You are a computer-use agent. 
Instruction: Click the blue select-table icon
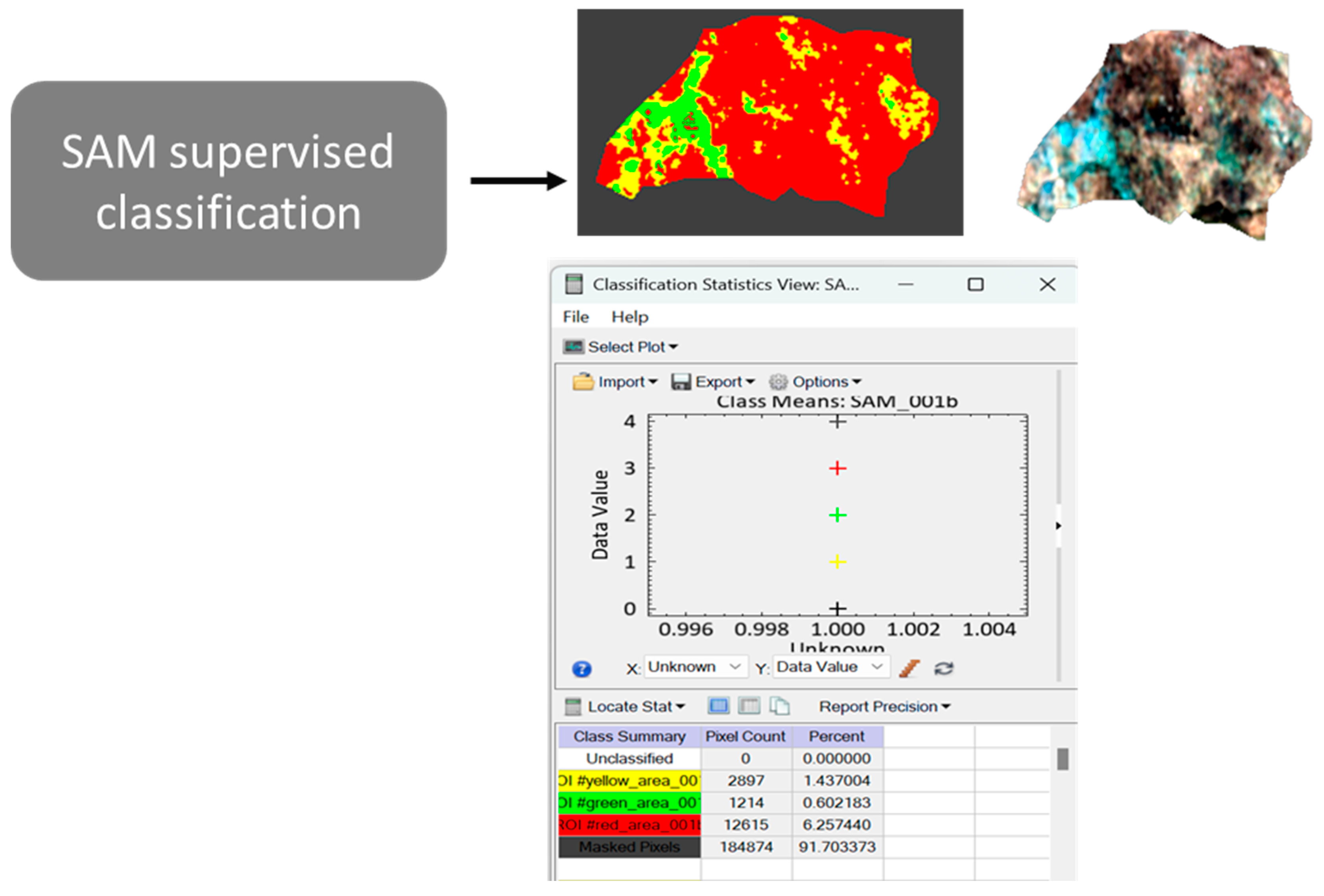pyautogui.click(x=718, y=706)
